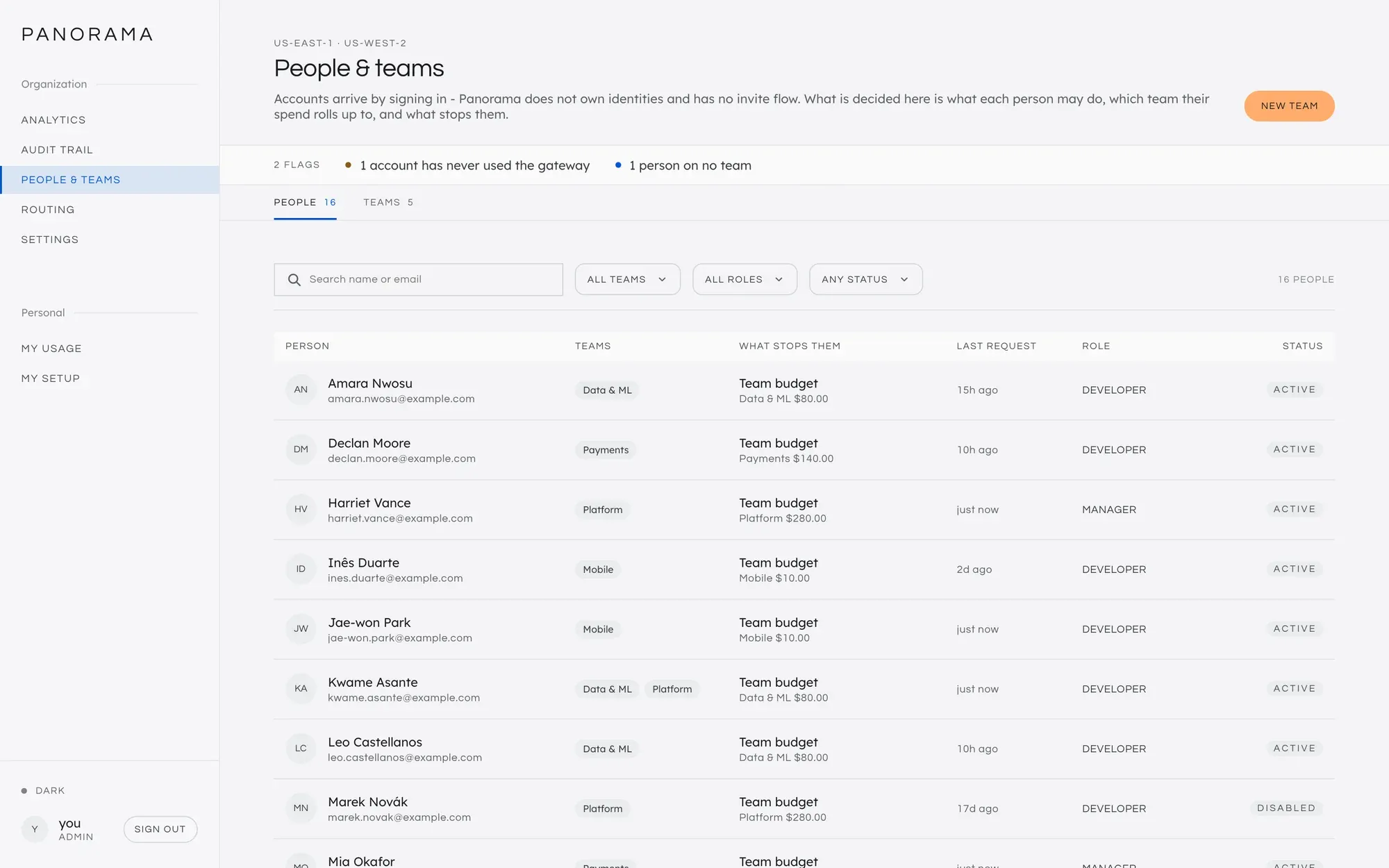
Task: Click Amara Nwosu's Data & ML tag
Action: 607,390
